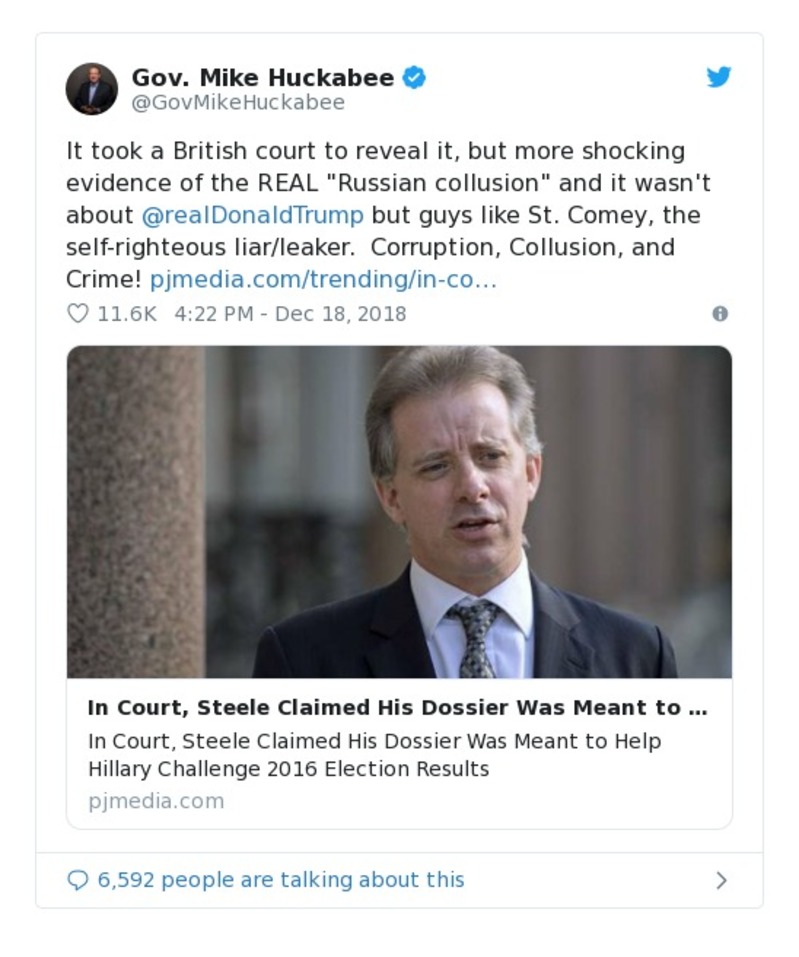This screenshot has width=799, height=957.
Task: Click the bold card headline about Steele
Action: click(397, 708)
